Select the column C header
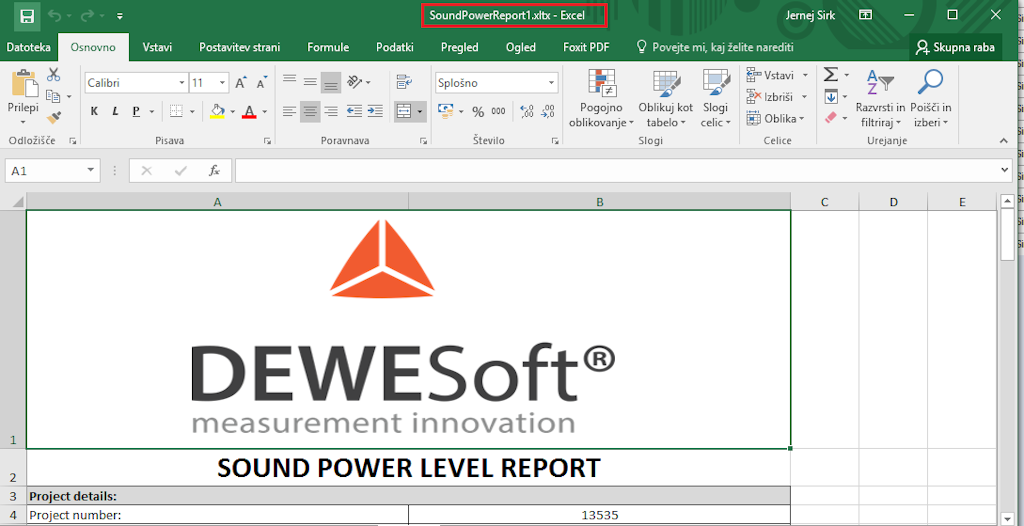This screenshot has height=526, width=1024. (x=825, y=202)
